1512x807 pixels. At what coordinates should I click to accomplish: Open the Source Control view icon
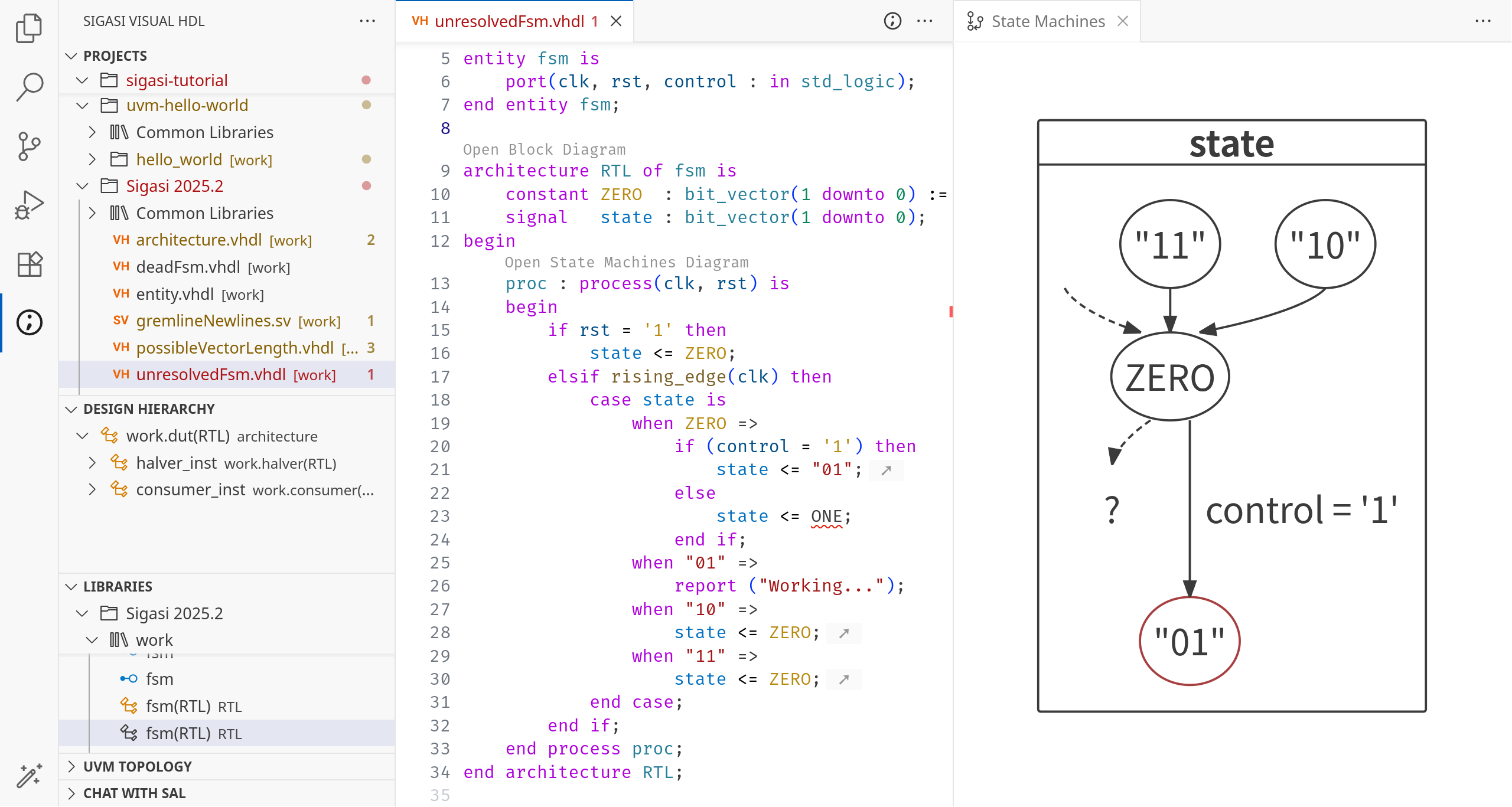pos(29,146)
